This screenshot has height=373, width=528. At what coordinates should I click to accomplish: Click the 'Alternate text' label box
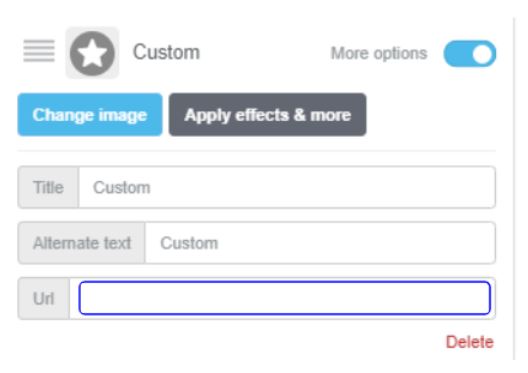coord(82,243)
